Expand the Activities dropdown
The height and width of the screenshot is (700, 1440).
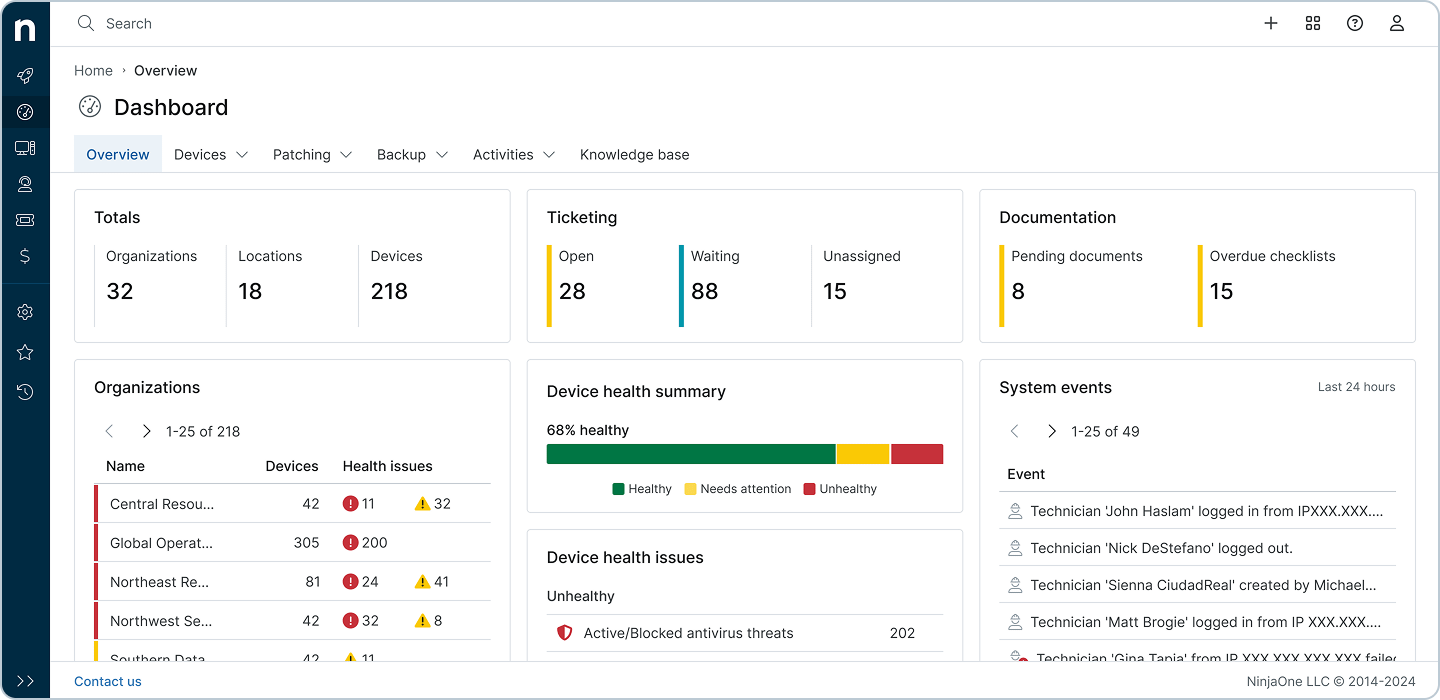[x=513, y=154]
